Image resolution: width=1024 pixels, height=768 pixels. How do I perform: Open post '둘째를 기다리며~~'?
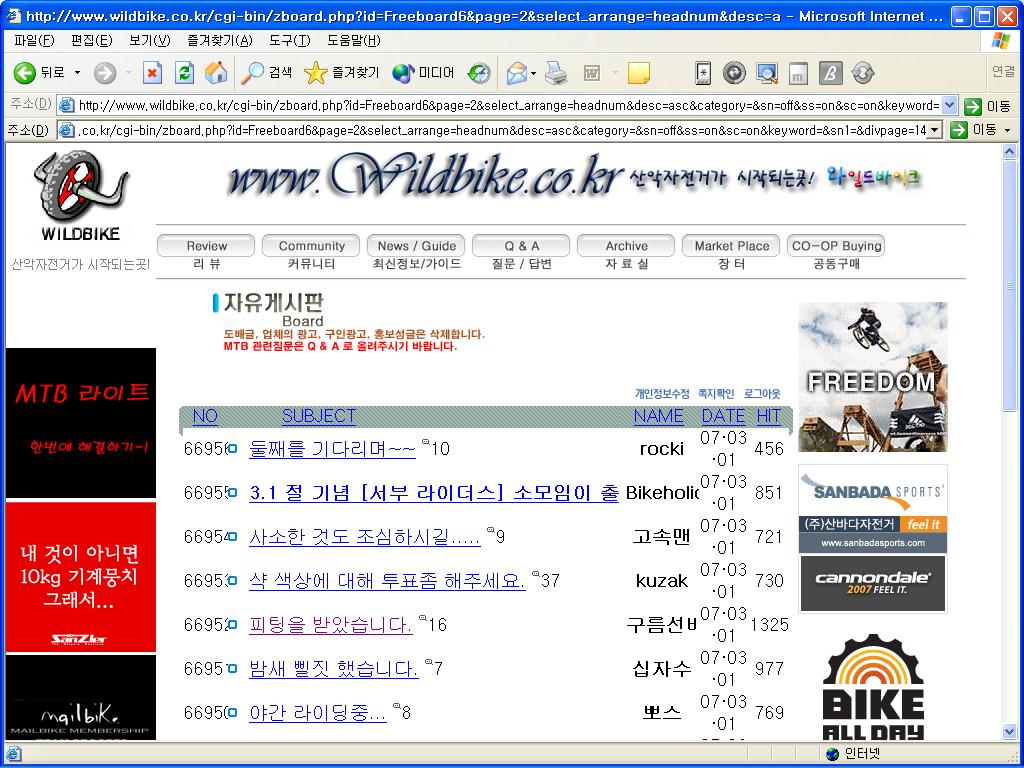pyautogui.click(x=332, y=449)
